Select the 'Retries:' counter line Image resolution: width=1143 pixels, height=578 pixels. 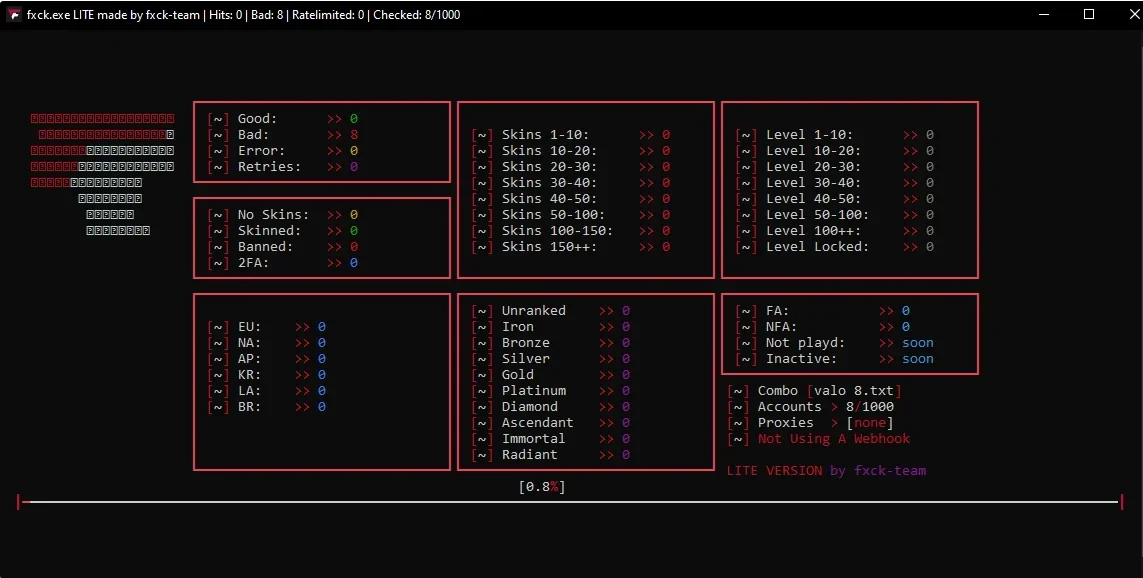[x=283, y=167]
